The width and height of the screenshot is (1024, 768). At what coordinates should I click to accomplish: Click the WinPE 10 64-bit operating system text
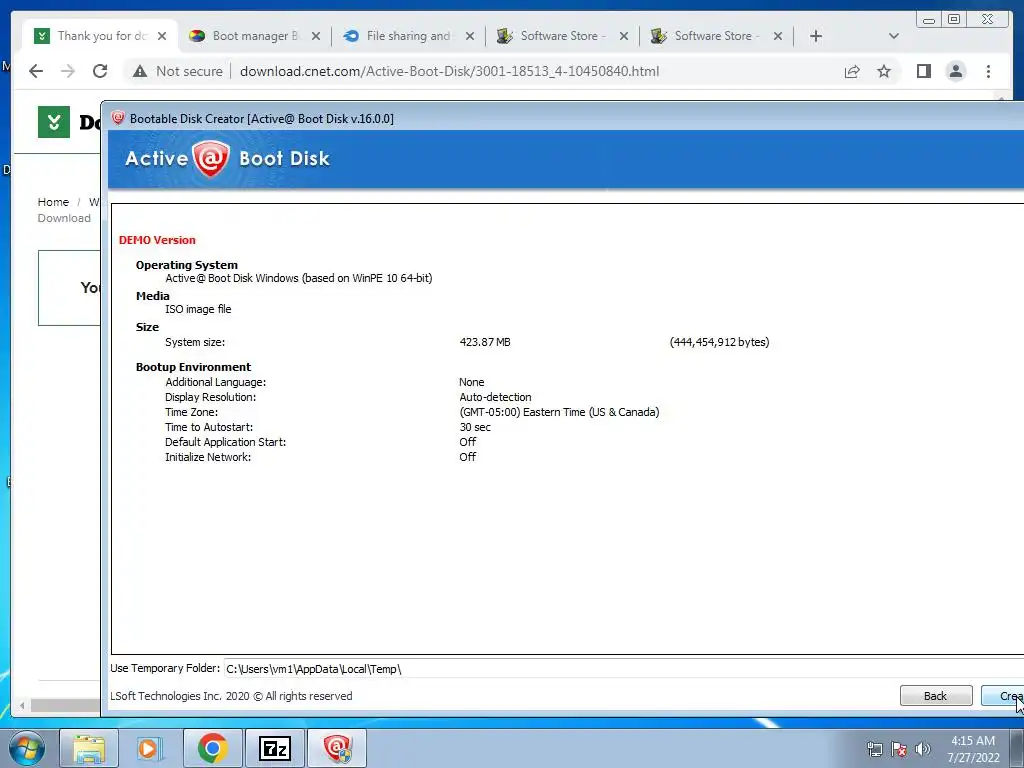298,278
